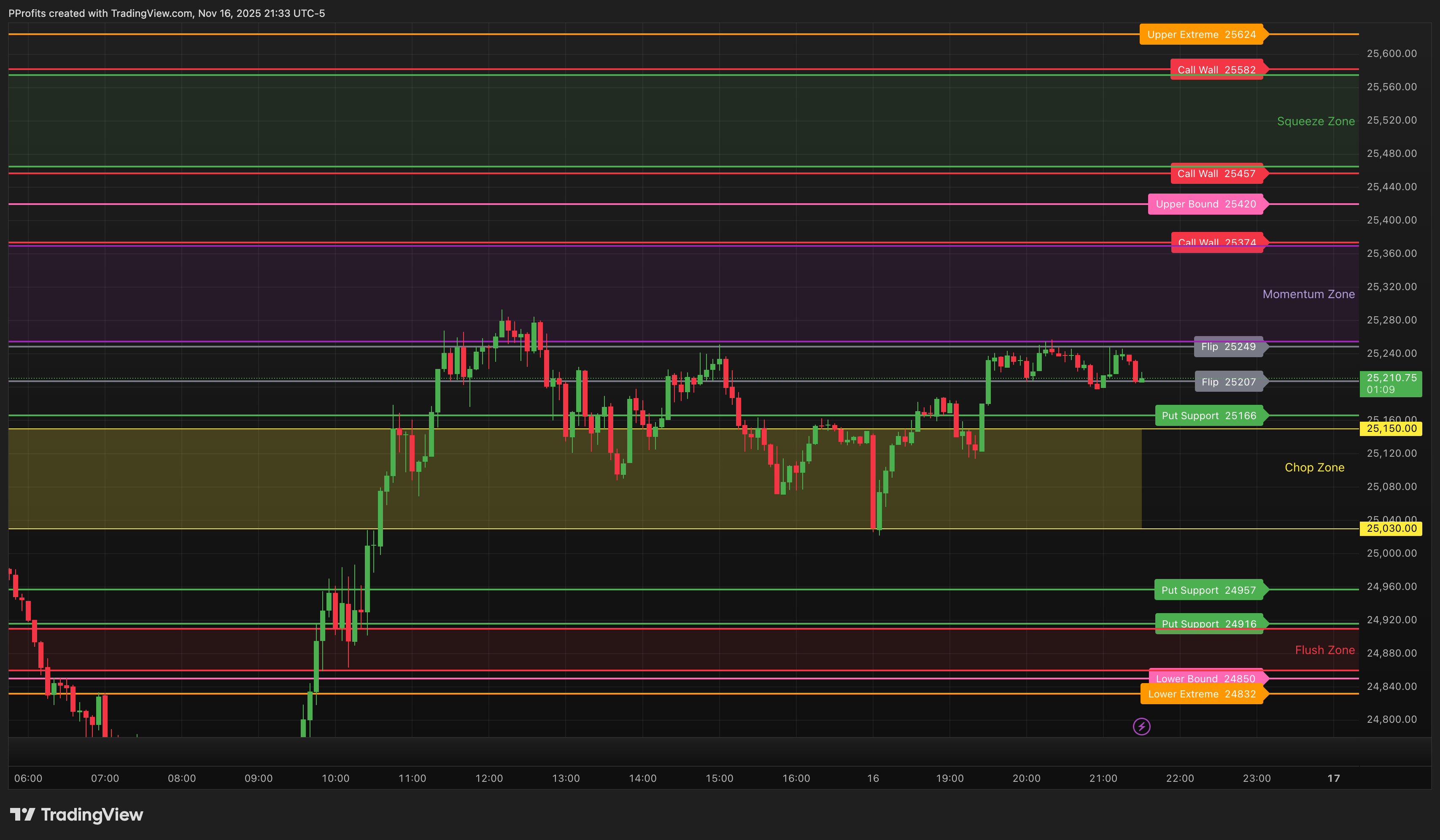This screenshot has height=840, width=1440.
Task: Click the date label 16 on time axis
Action: click(873, 778)
